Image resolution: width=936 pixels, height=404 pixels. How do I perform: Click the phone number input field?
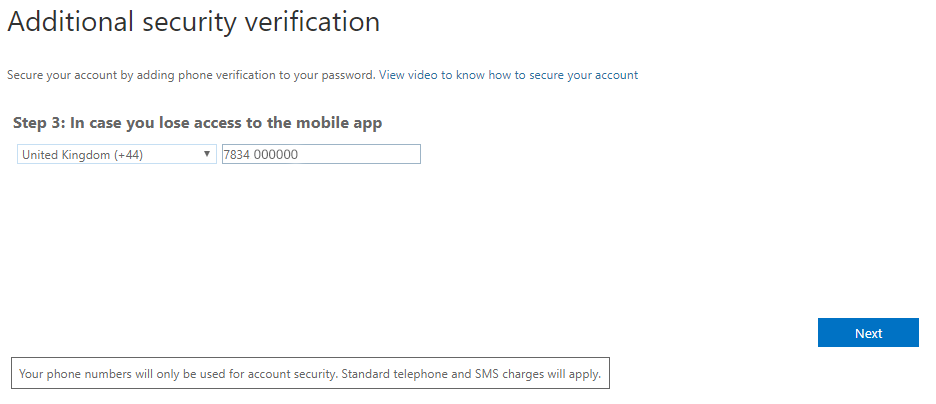(320, 154)
